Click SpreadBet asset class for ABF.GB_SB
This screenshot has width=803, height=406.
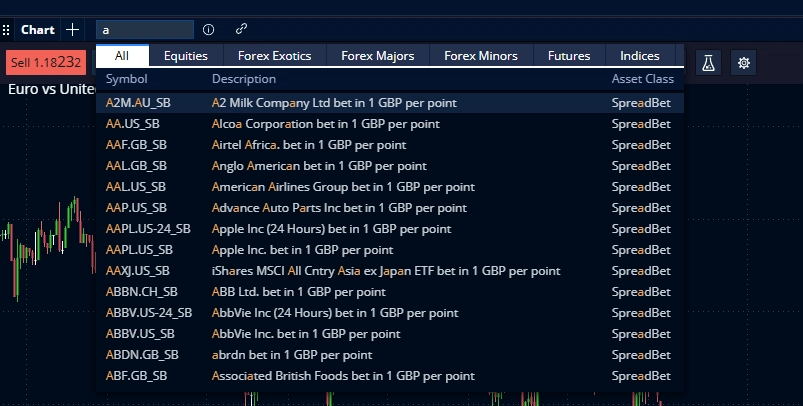(641, 376)
